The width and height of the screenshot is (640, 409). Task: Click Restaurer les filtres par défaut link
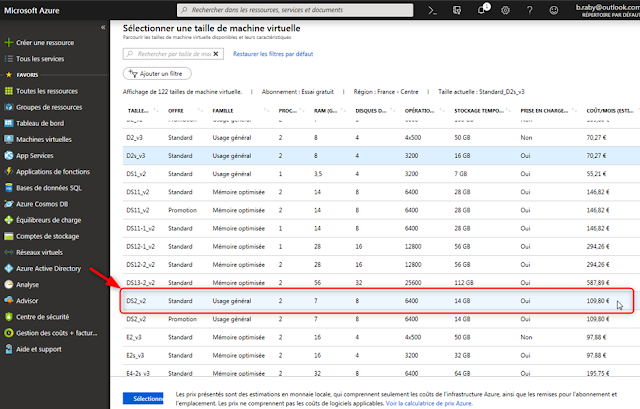pyautogui.click(x=273, y=54)
